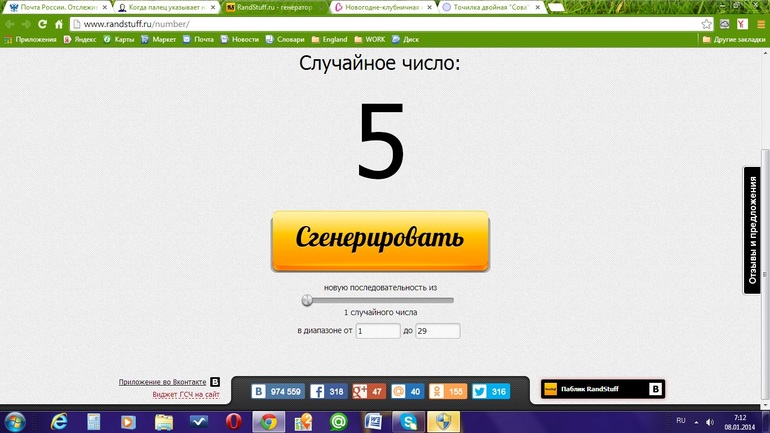
Task: Click the sequence count slider handle
Action: click(307, 300)
